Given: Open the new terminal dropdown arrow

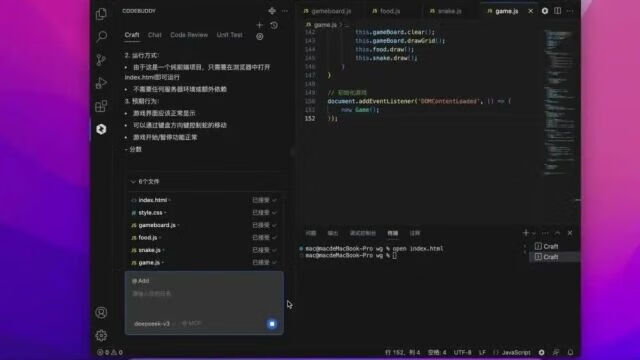Looking at the screenshot, I should 534,233.
